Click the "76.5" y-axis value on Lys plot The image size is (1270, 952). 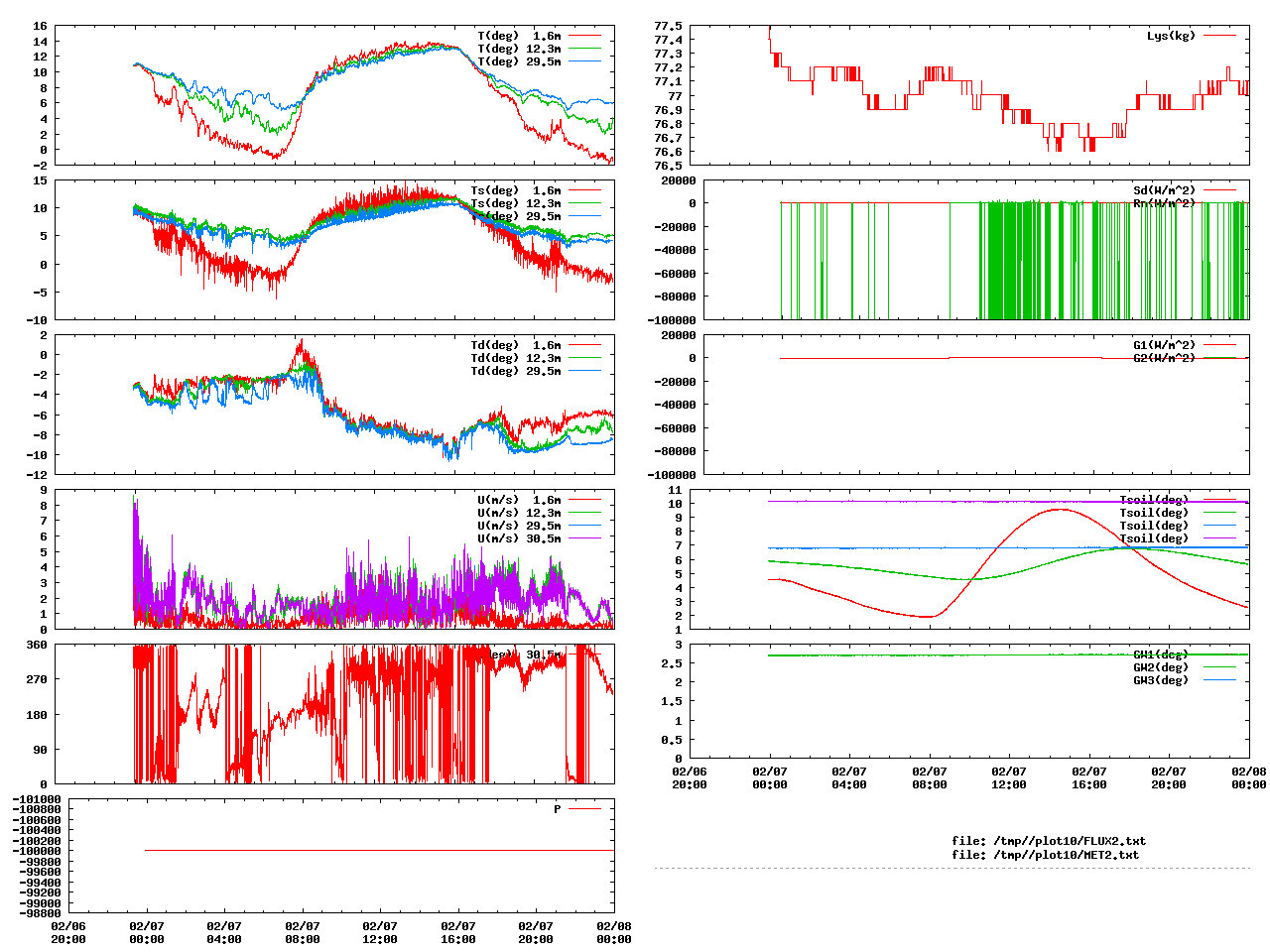click(668, 166)
